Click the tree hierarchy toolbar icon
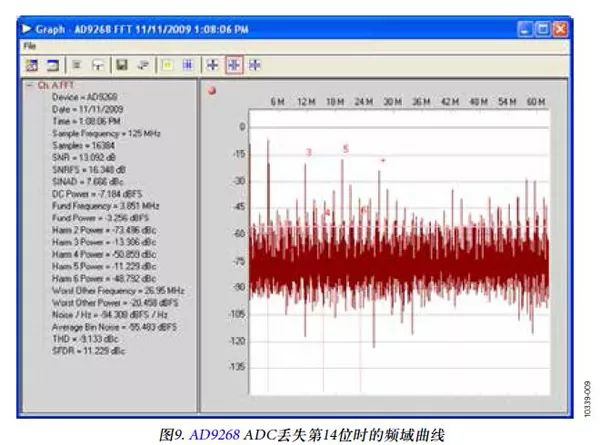This screenshot has height=445, width=600. (x=98, y=65)
